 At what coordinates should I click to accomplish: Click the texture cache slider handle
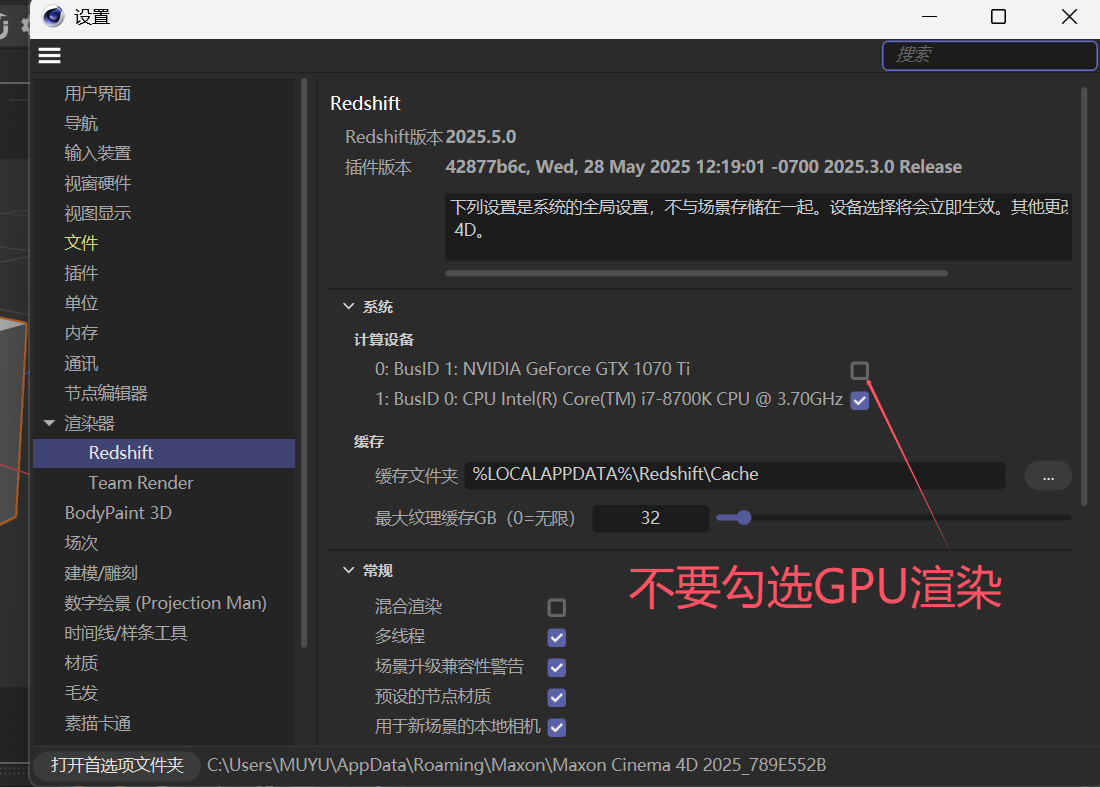(744, 518)
